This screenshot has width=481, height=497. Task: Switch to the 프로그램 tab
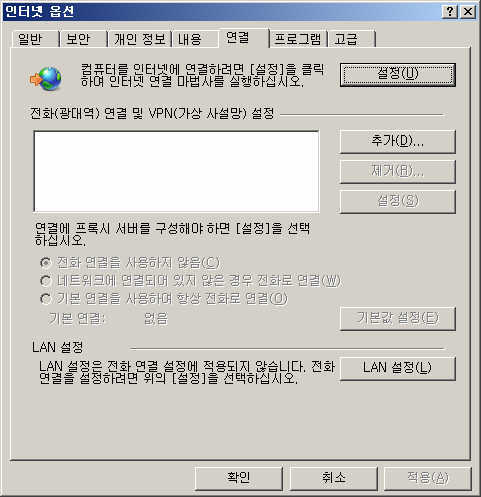[298, 39]
